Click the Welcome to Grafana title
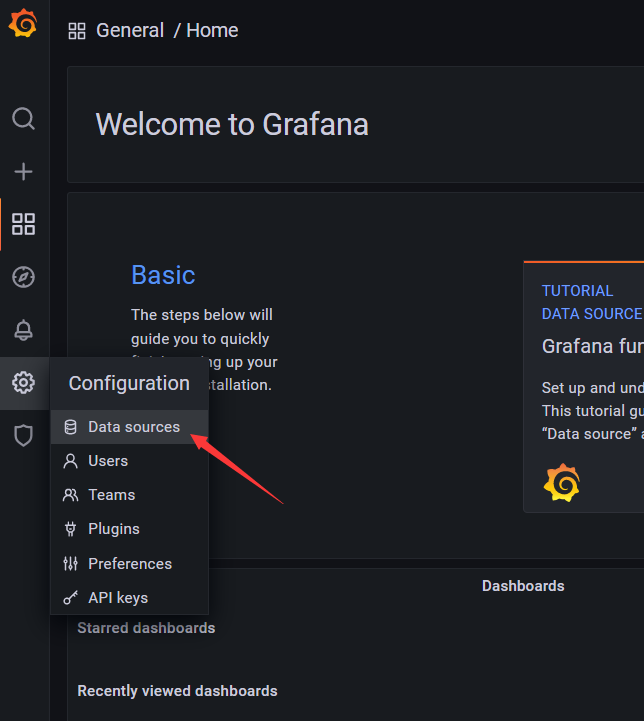The image size is (644, 721). (232, 125)
